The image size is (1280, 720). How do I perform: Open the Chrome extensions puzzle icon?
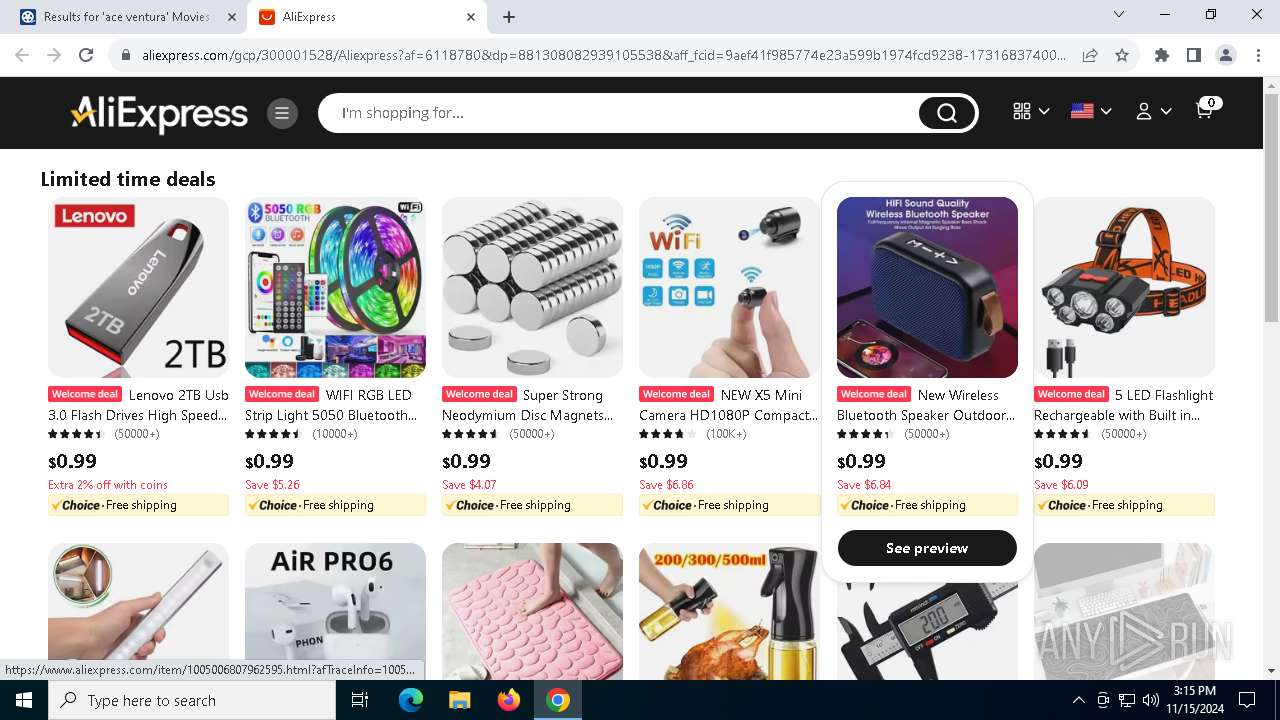(1161, 55)
